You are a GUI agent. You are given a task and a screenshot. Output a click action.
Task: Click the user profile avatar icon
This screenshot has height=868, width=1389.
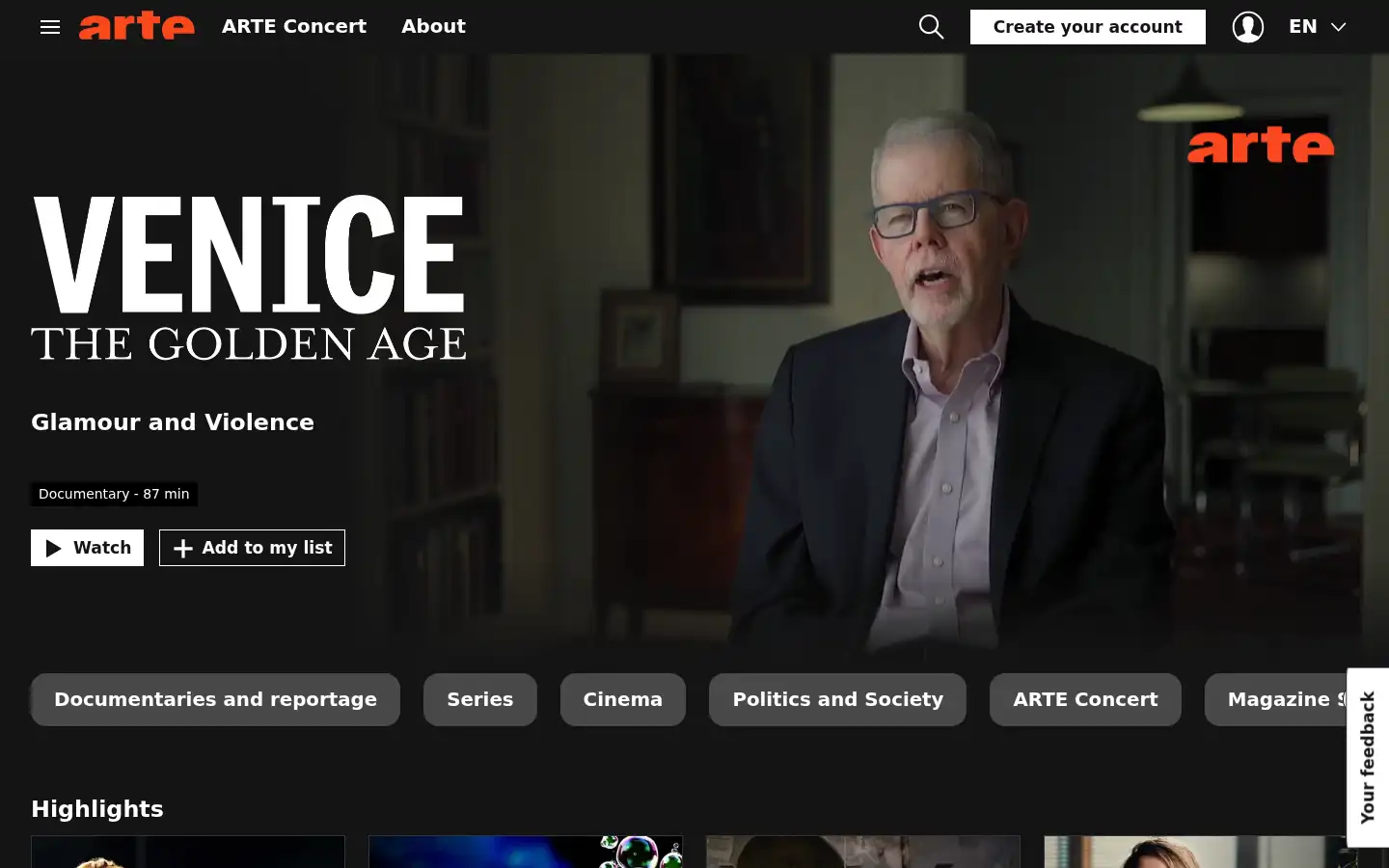click(1248, 27)
